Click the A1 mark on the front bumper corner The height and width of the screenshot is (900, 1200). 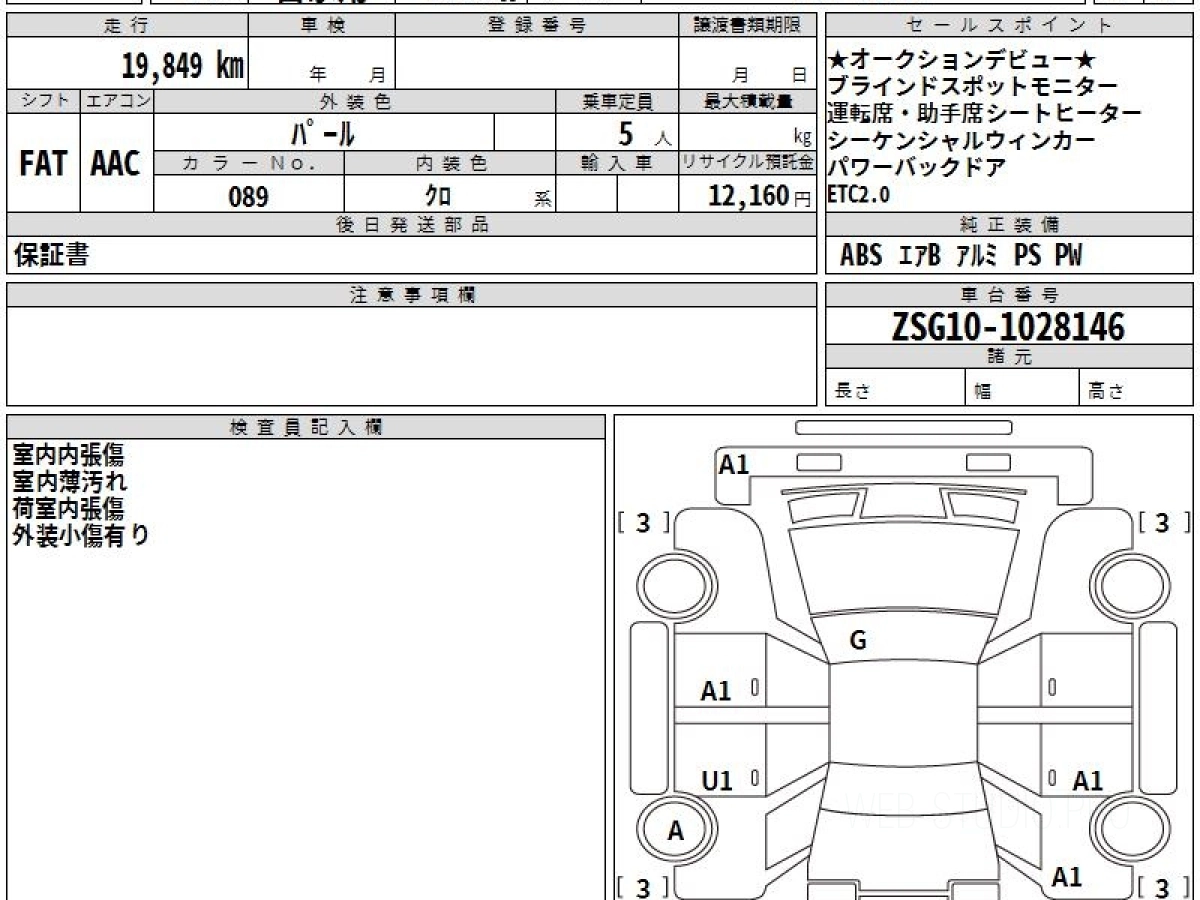click(734, 464)
